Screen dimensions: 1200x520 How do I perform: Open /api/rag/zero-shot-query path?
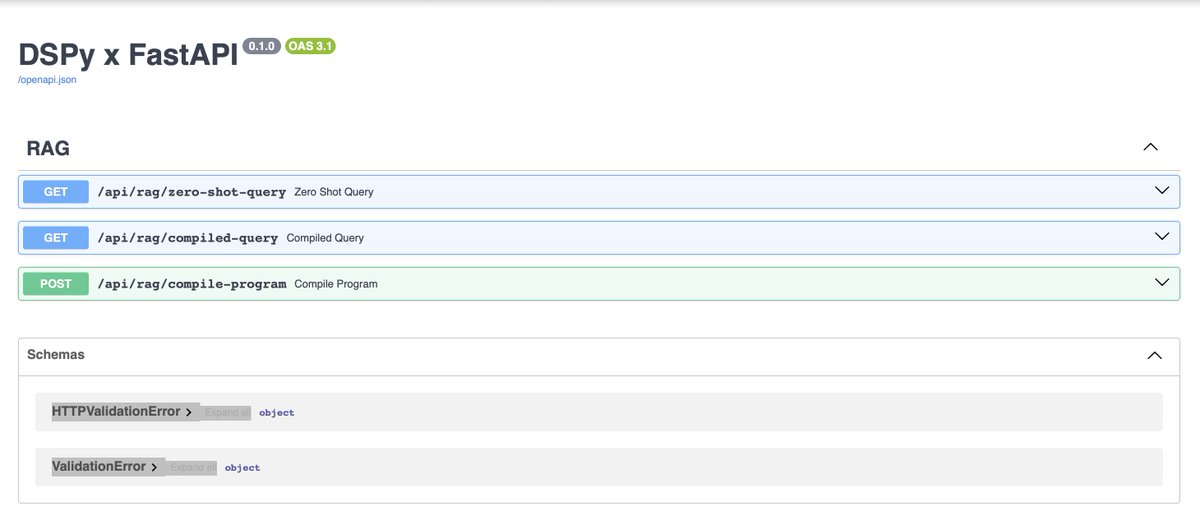(x=192, y=192)
